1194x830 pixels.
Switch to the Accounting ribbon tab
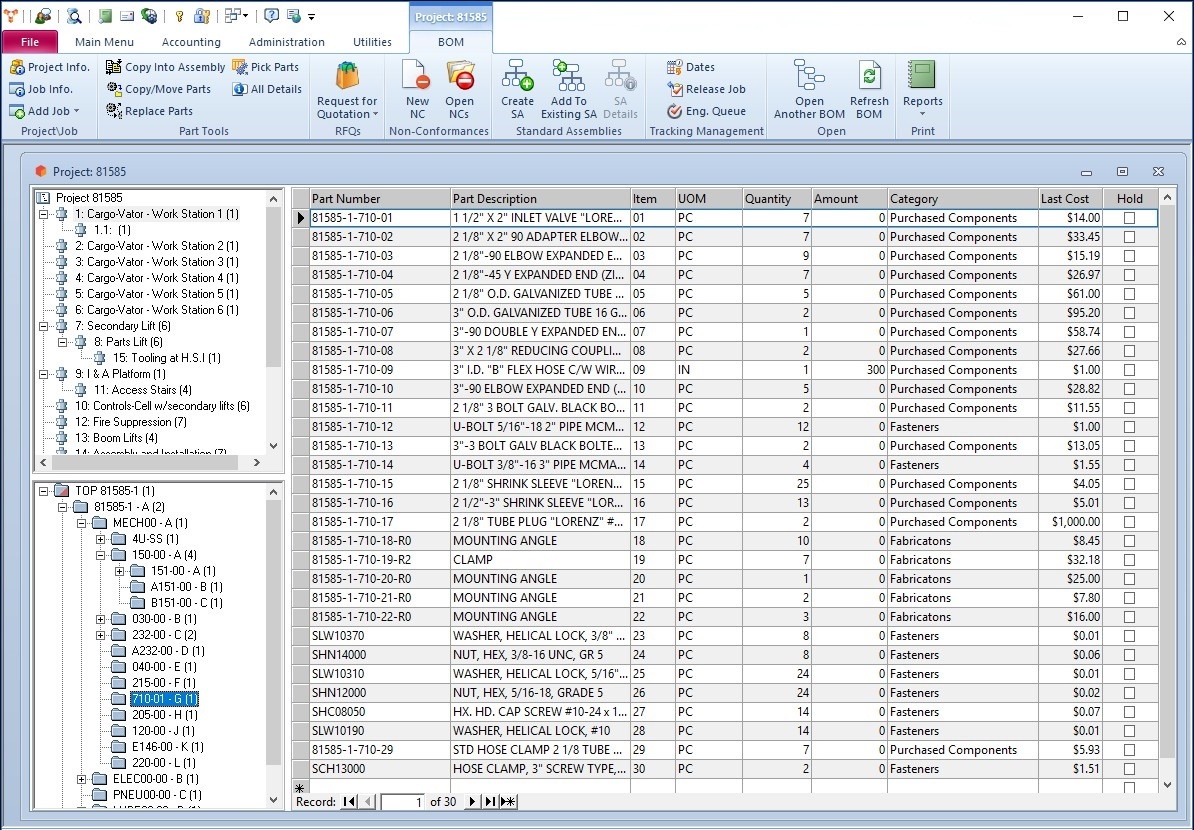click(x=191, y=42)
